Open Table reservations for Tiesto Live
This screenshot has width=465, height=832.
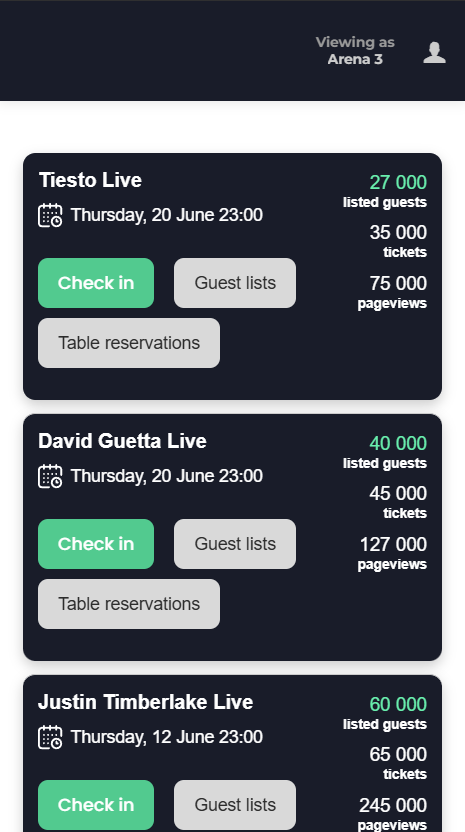(129, 343)
